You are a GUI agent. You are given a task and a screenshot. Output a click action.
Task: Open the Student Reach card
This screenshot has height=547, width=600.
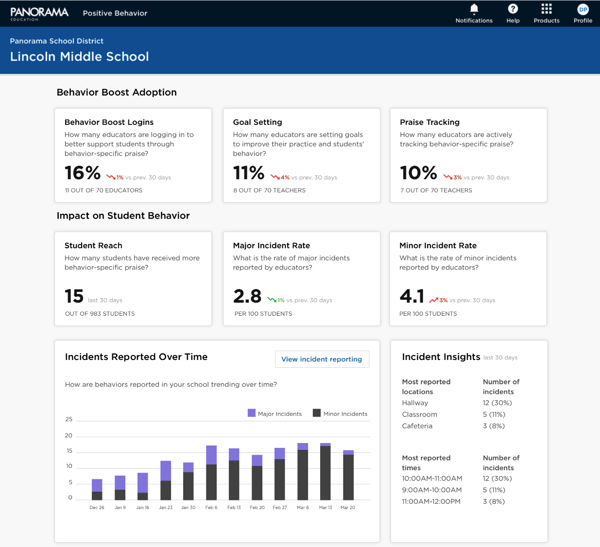pos(133,279)
